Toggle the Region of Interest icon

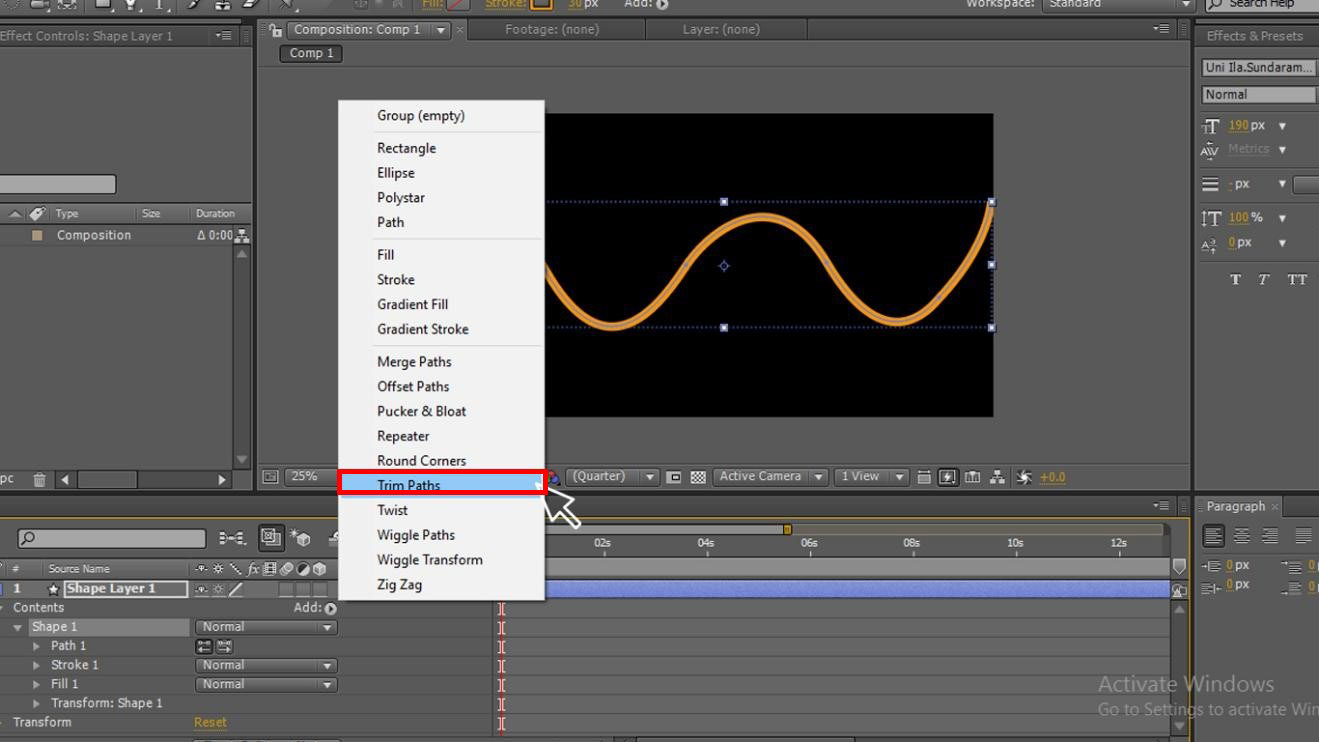(674, 477)
